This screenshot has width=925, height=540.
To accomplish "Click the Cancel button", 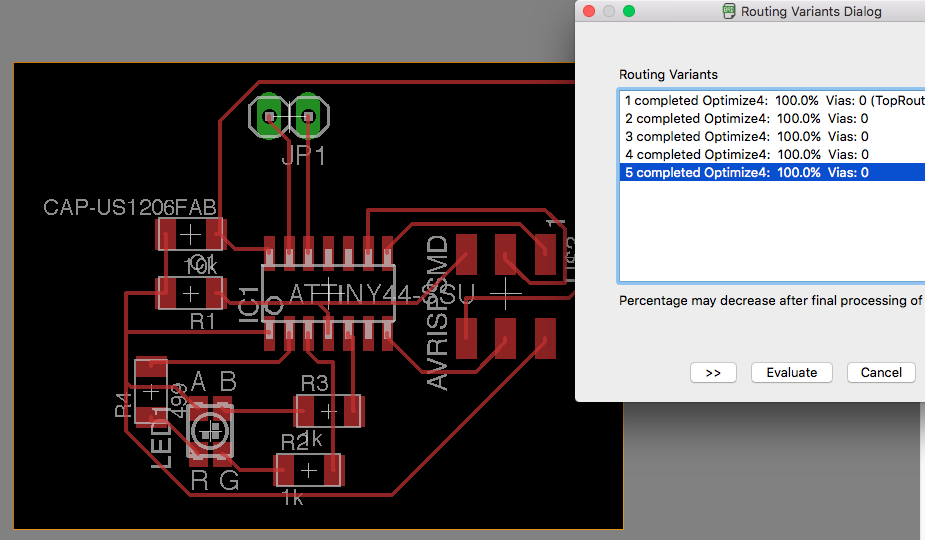I will tap(881, 372).
